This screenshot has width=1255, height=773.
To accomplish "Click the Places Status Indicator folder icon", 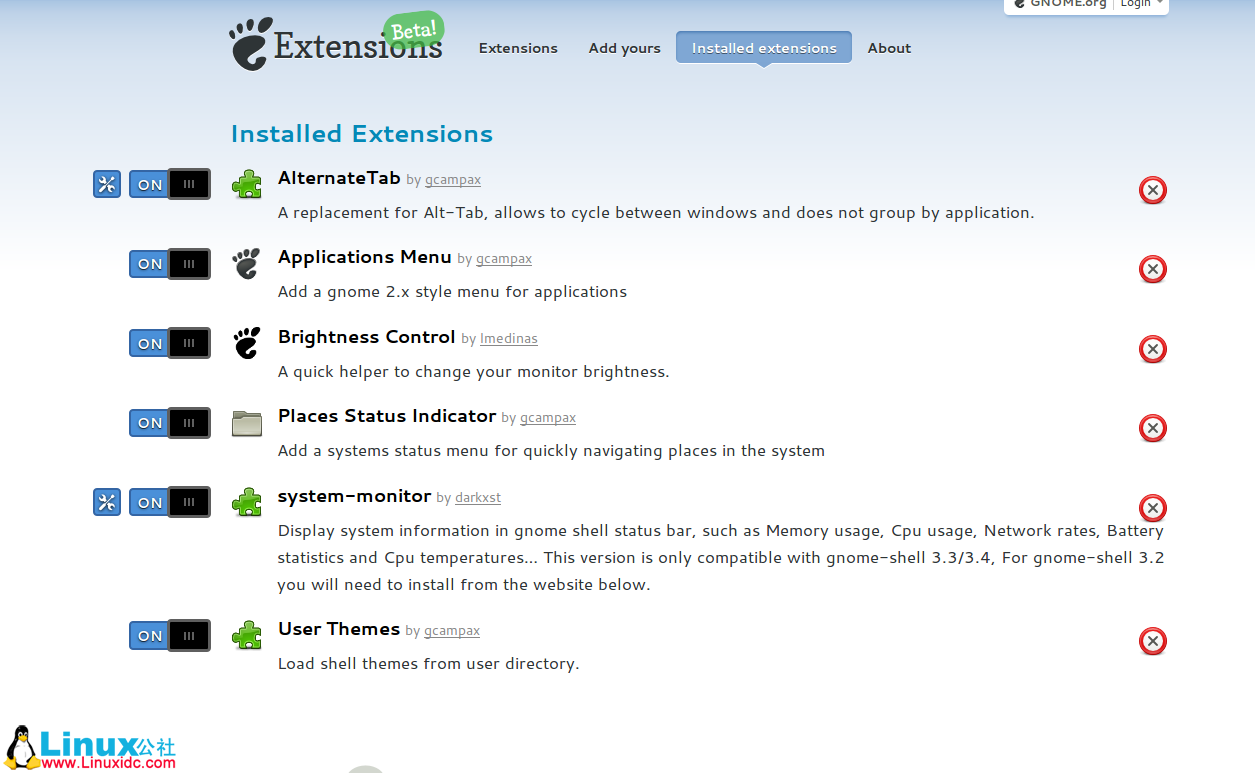I will (247, 423).
